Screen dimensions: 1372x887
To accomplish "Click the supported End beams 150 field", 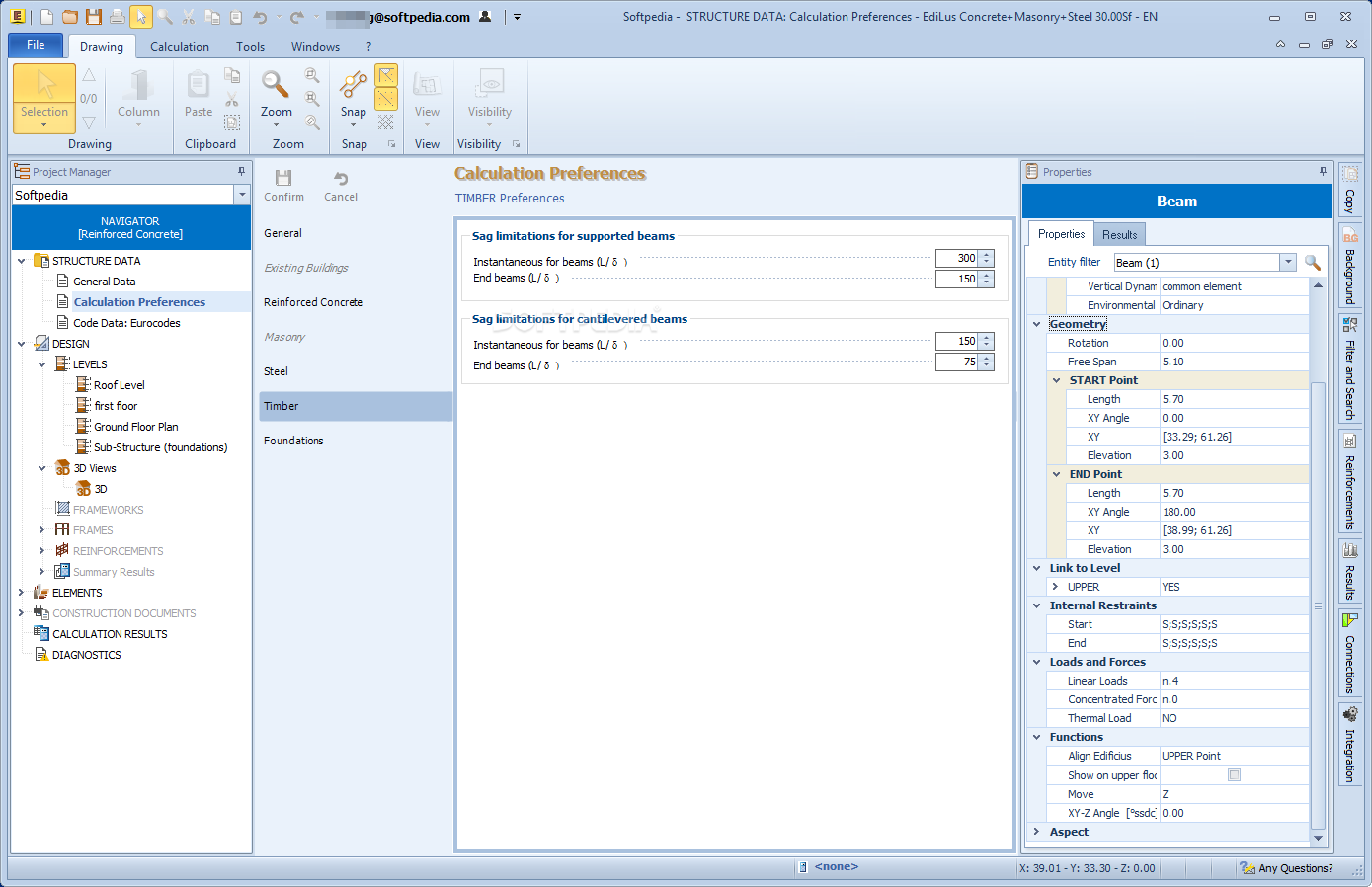I will (x=957, y=279).
